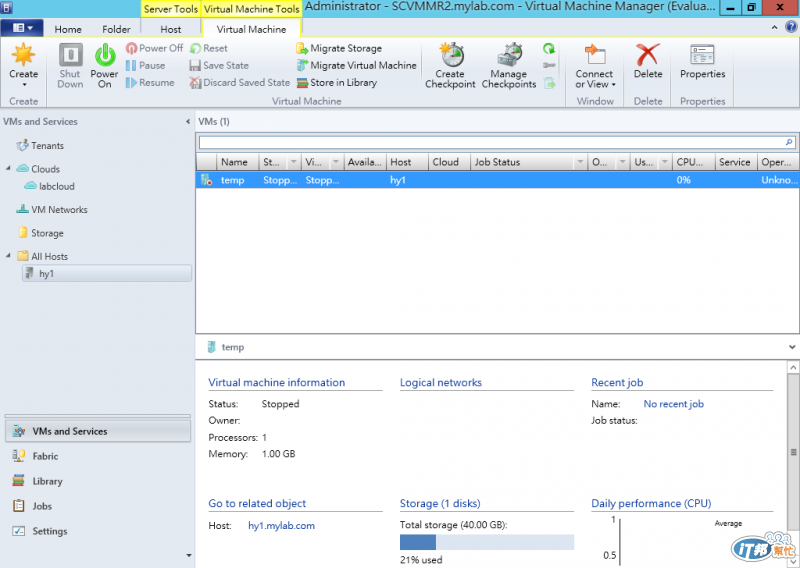Click Create Checkpoint icon
The width and height of the screenshot is (800, 568).
coord(452,55)
